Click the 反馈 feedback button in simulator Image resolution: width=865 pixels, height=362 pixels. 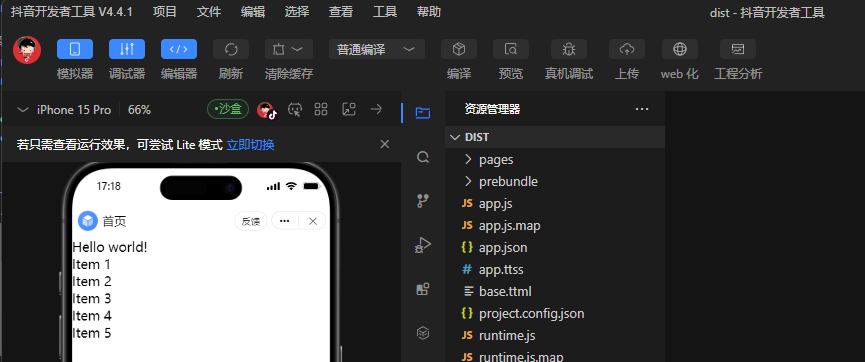tap(251, 221)
